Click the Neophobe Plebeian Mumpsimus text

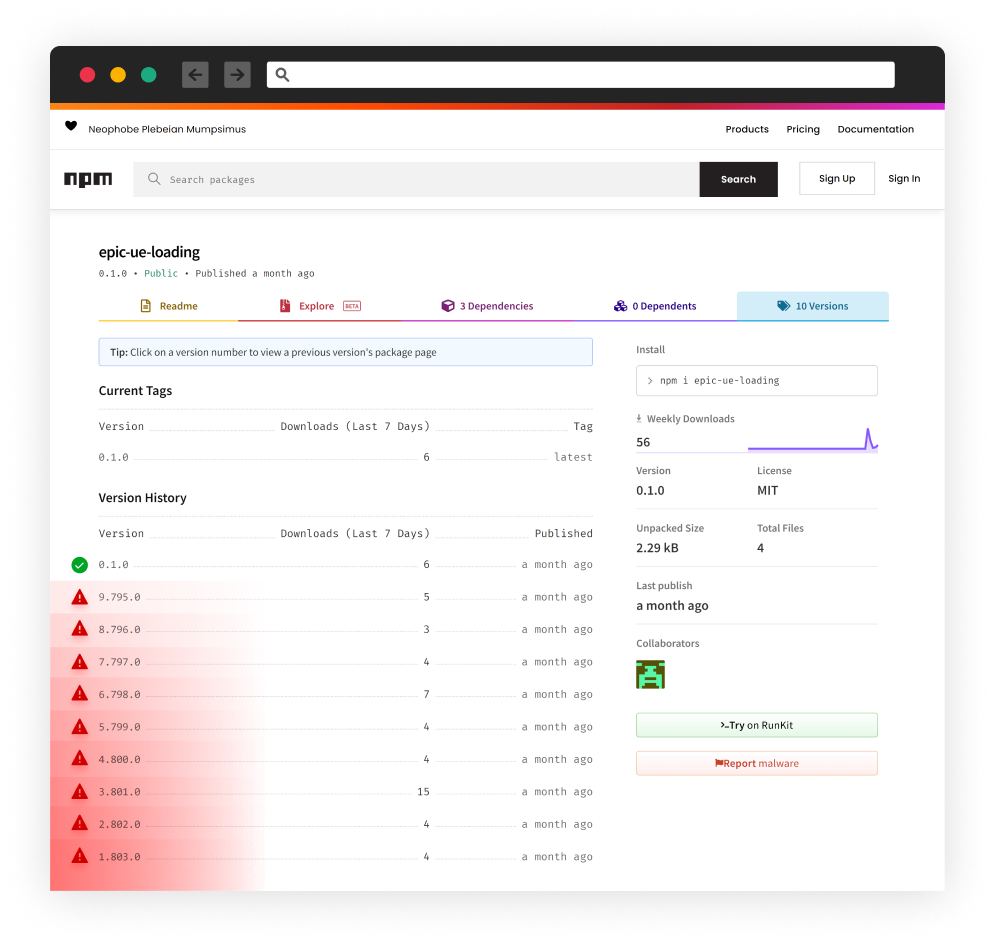(167, 129)
